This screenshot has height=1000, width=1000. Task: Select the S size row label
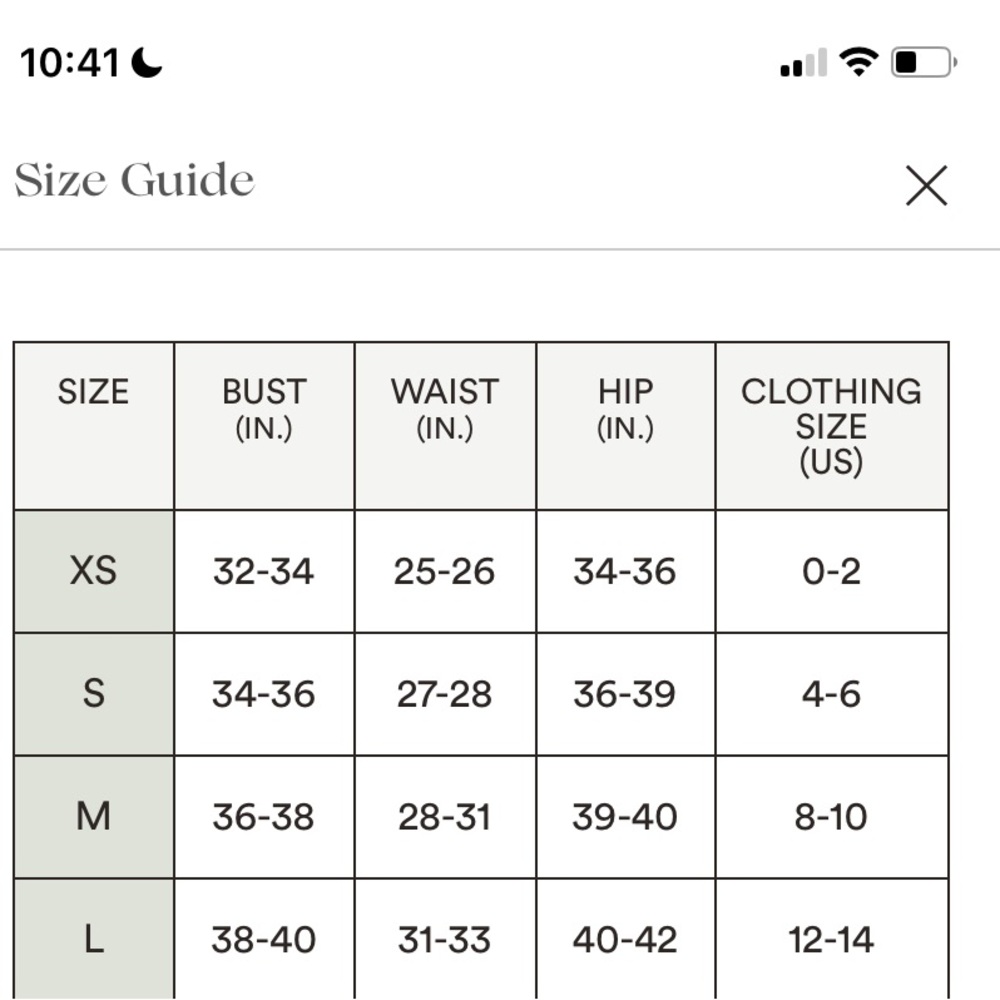[94, 694]
